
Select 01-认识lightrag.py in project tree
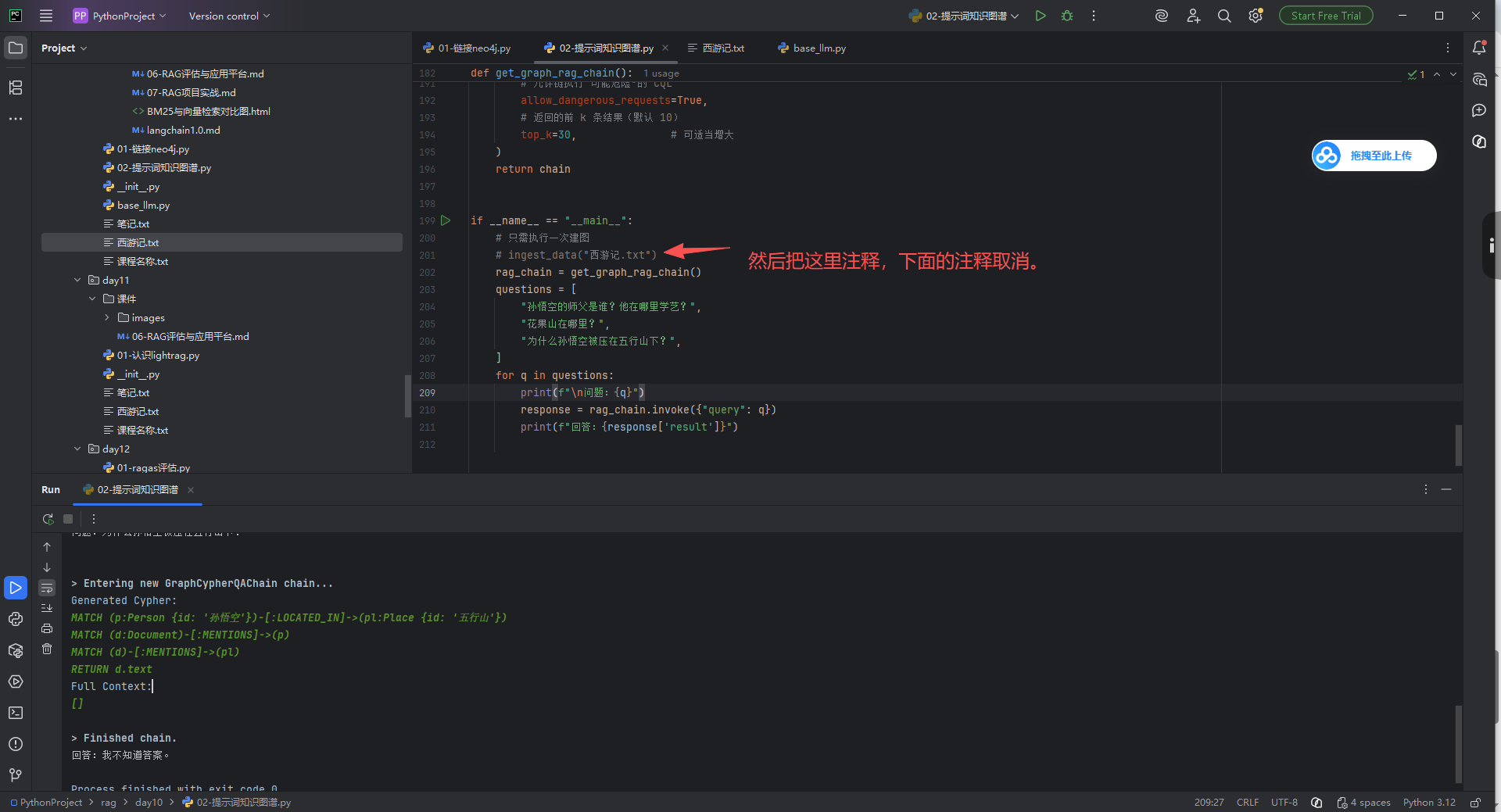[158, 355]
